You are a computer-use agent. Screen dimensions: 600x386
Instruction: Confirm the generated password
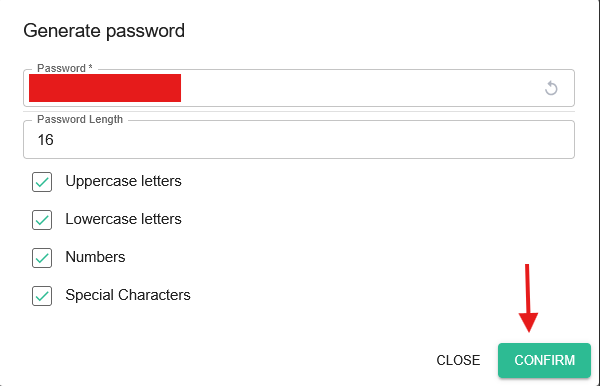545,360
